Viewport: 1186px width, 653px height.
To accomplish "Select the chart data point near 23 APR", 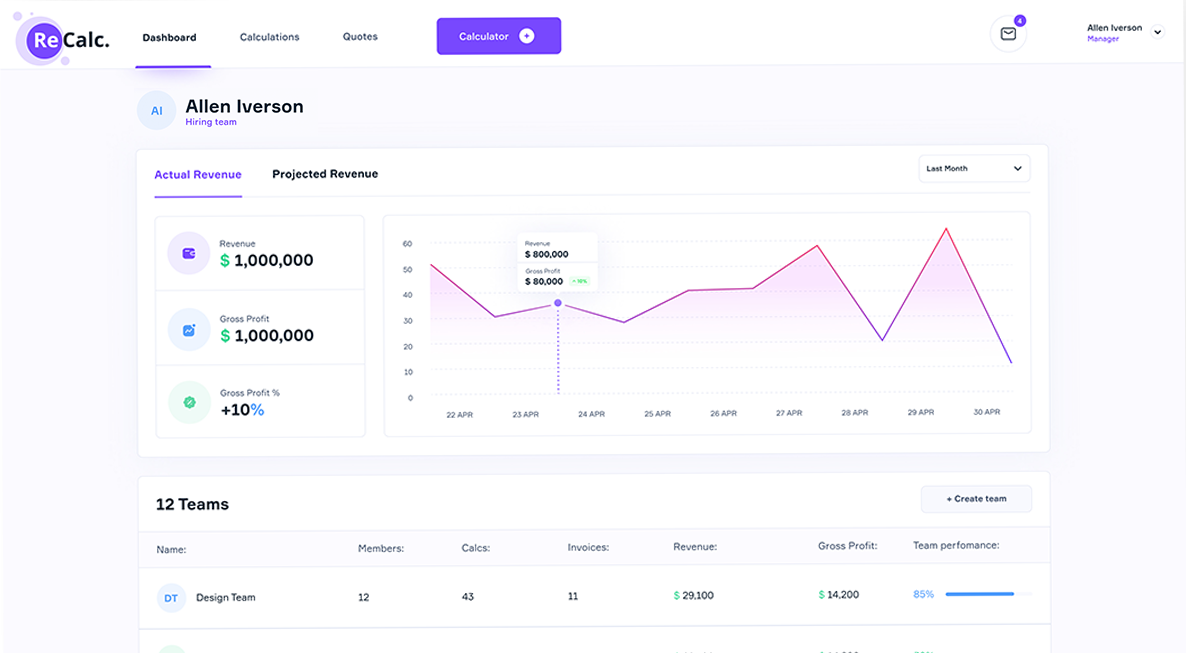I will [558, 303].
